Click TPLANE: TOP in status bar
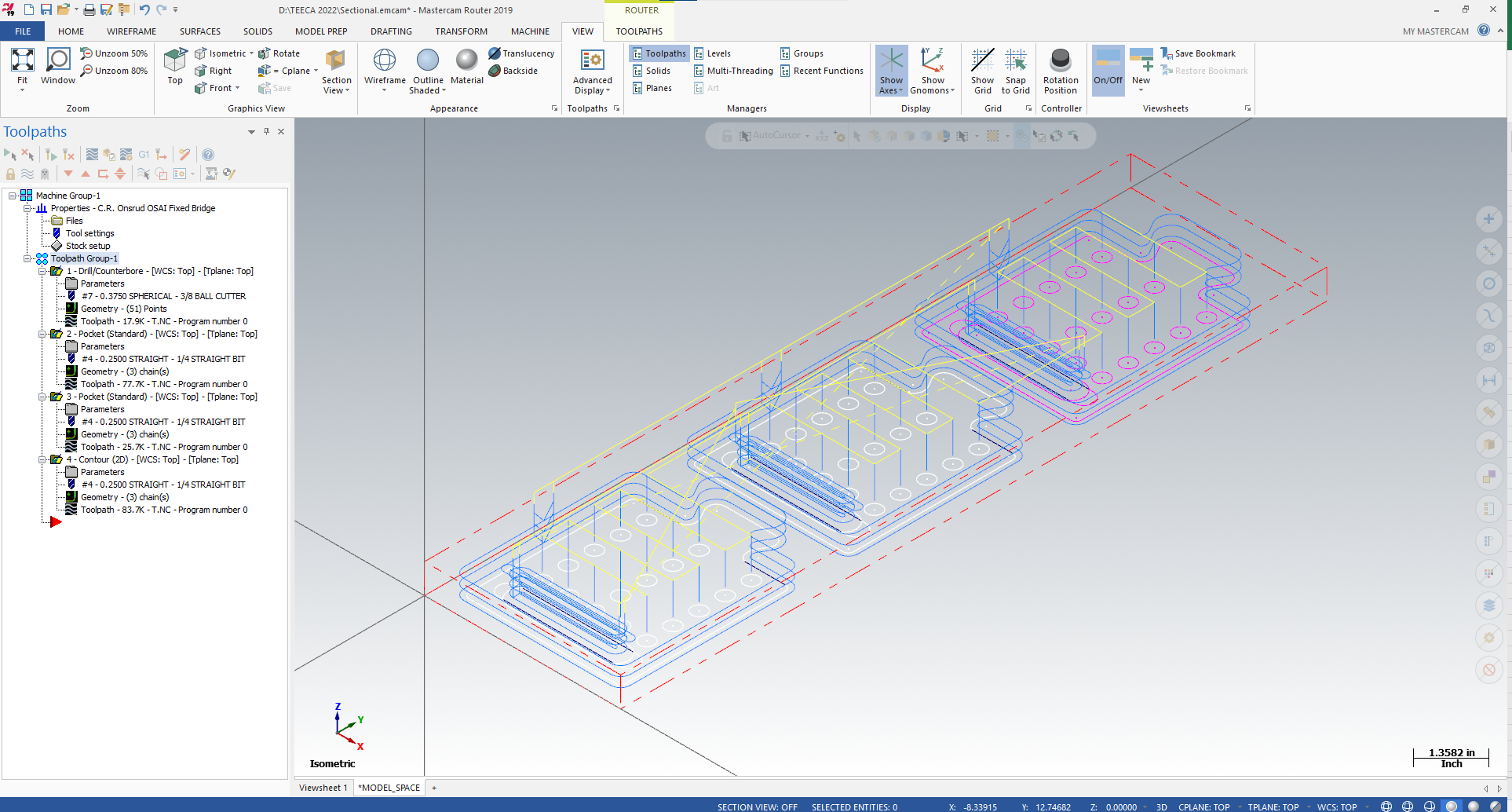Image resolution: width=1512 pixels, height=812 pixels. pos(1273,807)
